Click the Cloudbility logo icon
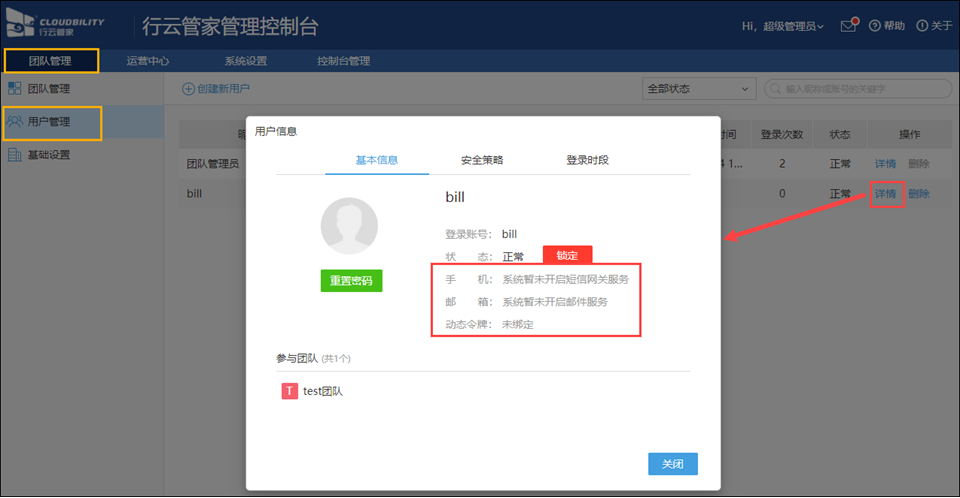Screen dimensions: 960x498 22,25
